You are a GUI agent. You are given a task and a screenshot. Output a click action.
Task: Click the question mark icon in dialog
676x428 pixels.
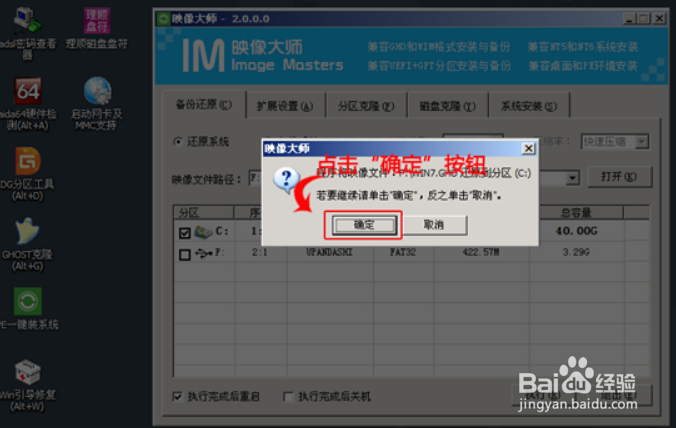[x=286, y=179]
